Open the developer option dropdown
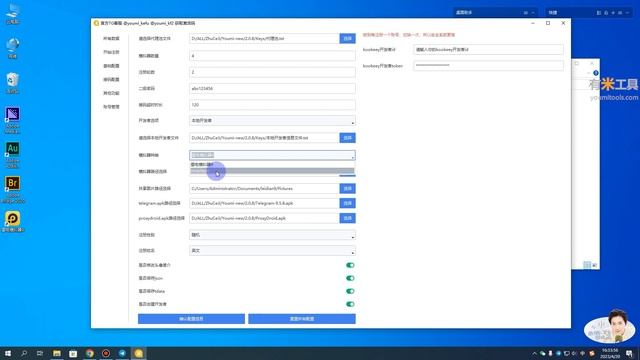Viewport: 640px width, 360px height. 272,121
